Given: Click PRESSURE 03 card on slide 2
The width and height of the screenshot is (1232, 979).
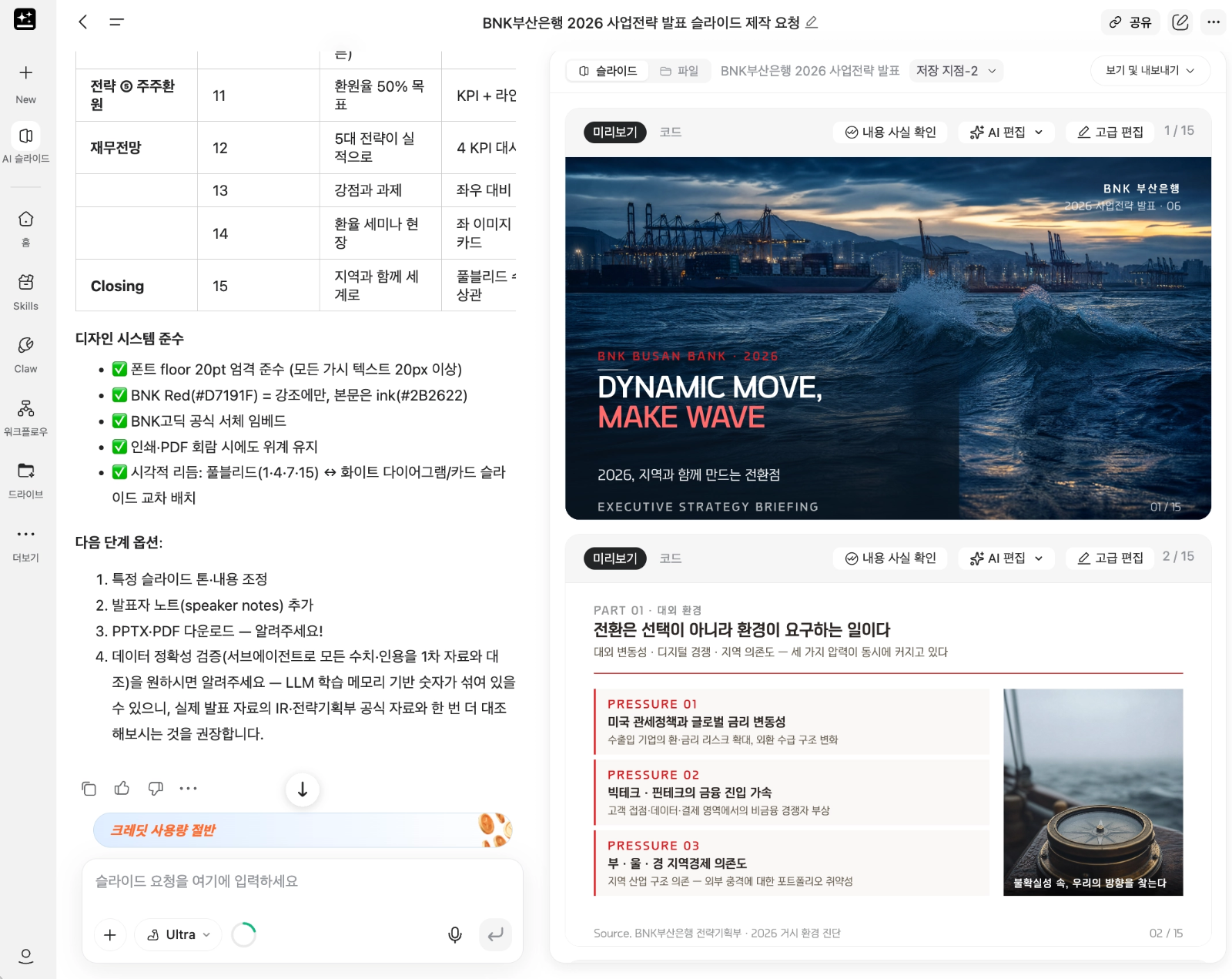Looking at the screenshot, I should (792, 863).
